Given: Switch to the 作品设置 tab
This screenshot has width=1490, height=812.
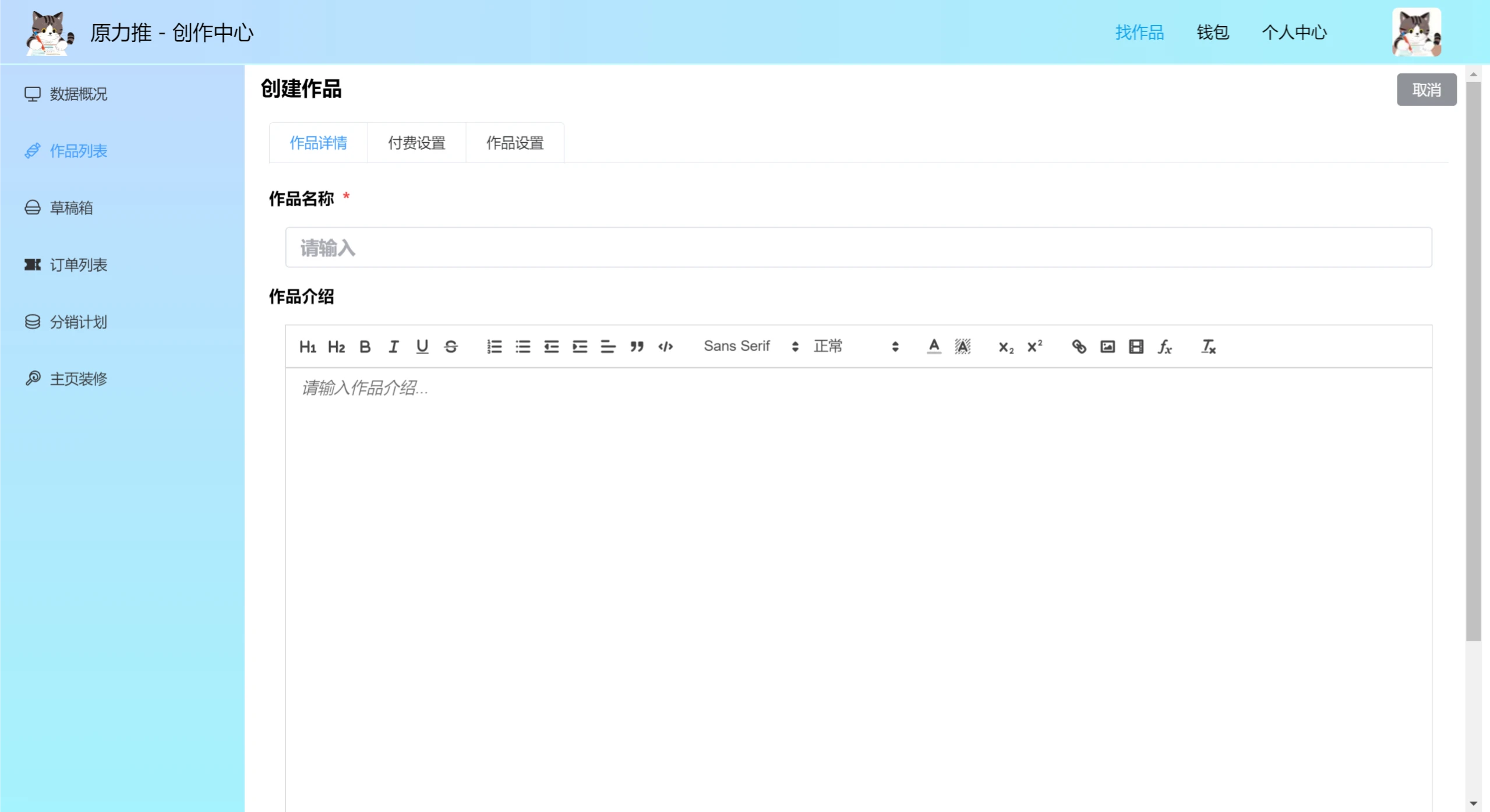Looking at the screenshot, I should [515, 143].
